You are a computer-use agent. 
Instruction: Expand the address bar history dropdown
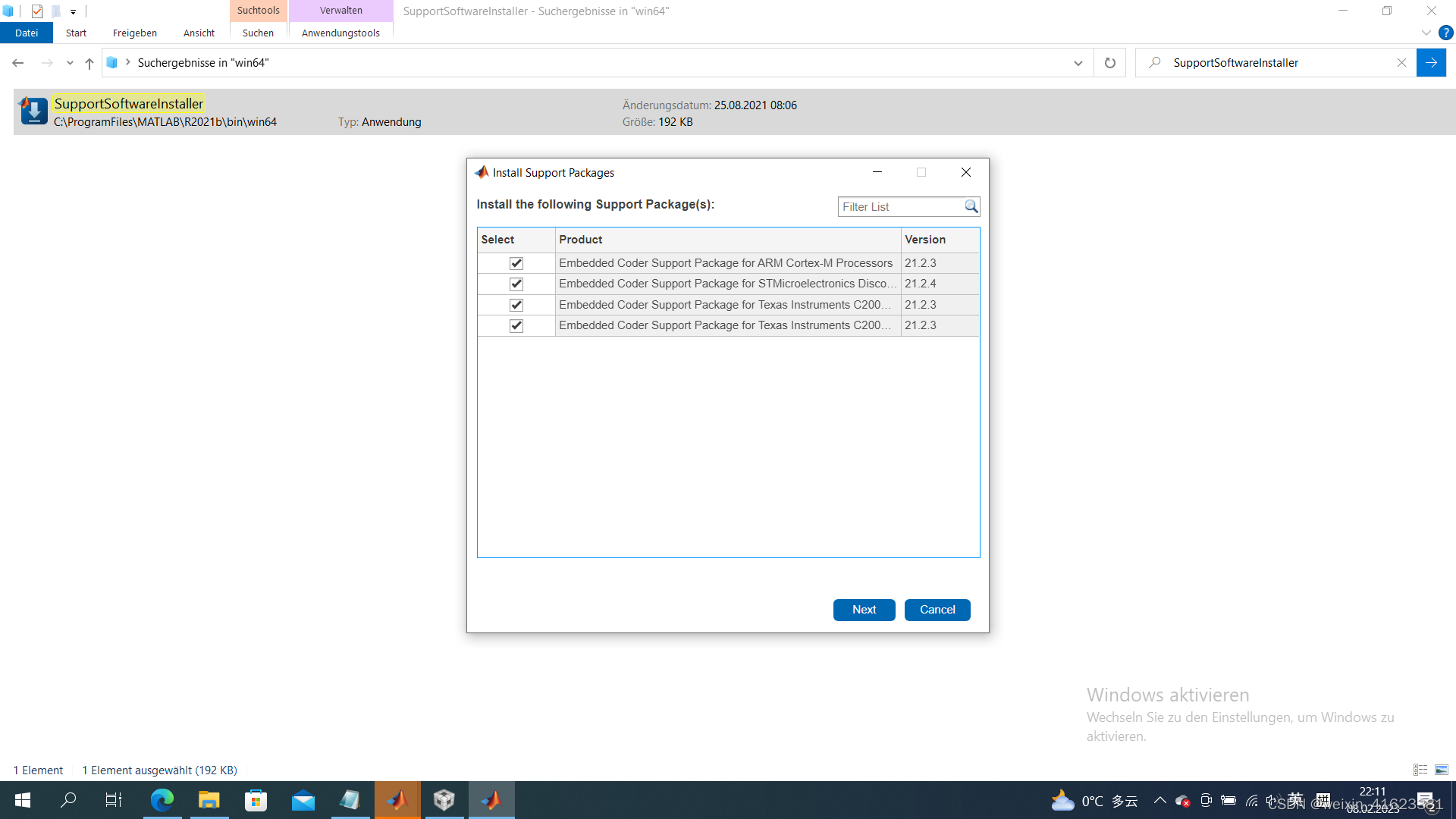(1078, 63)
